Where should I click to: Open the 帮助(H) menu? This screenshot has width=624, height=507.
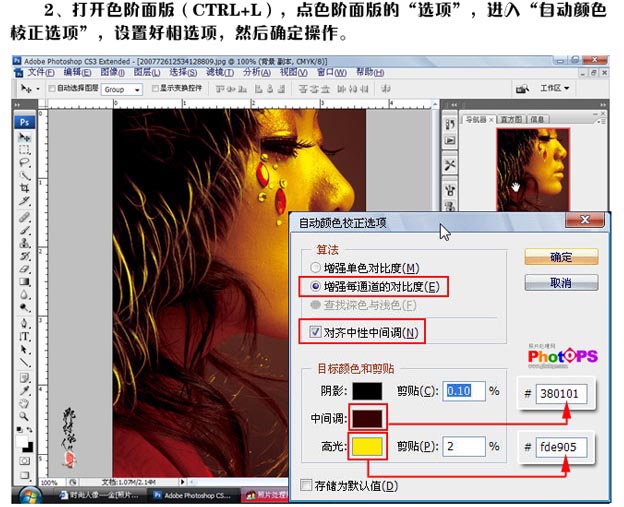point(370,72)
